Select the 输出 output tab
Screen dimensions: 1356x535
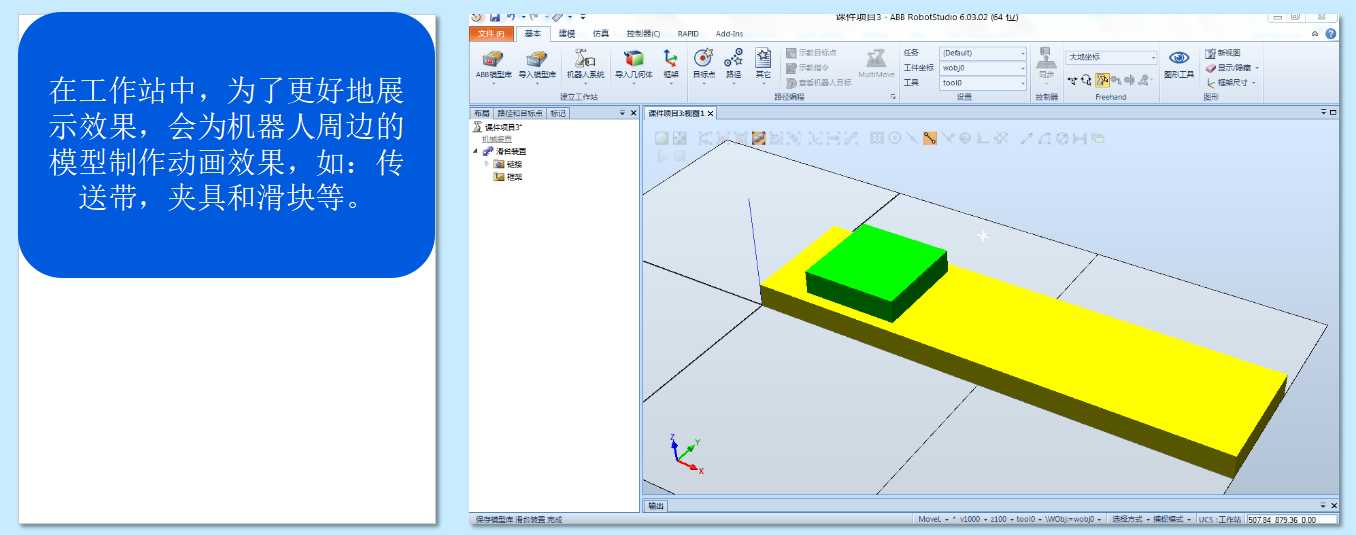coord(654,506)
